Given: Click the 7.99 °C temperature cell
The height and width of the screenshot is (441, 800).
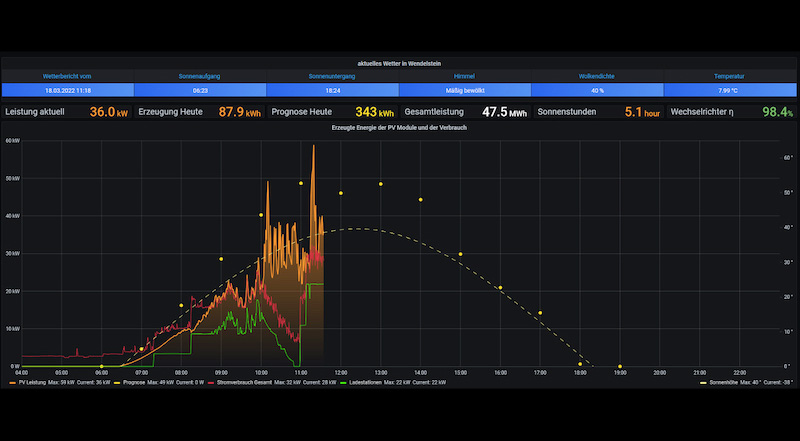Looking at the screenshot, I should [729, 89].
